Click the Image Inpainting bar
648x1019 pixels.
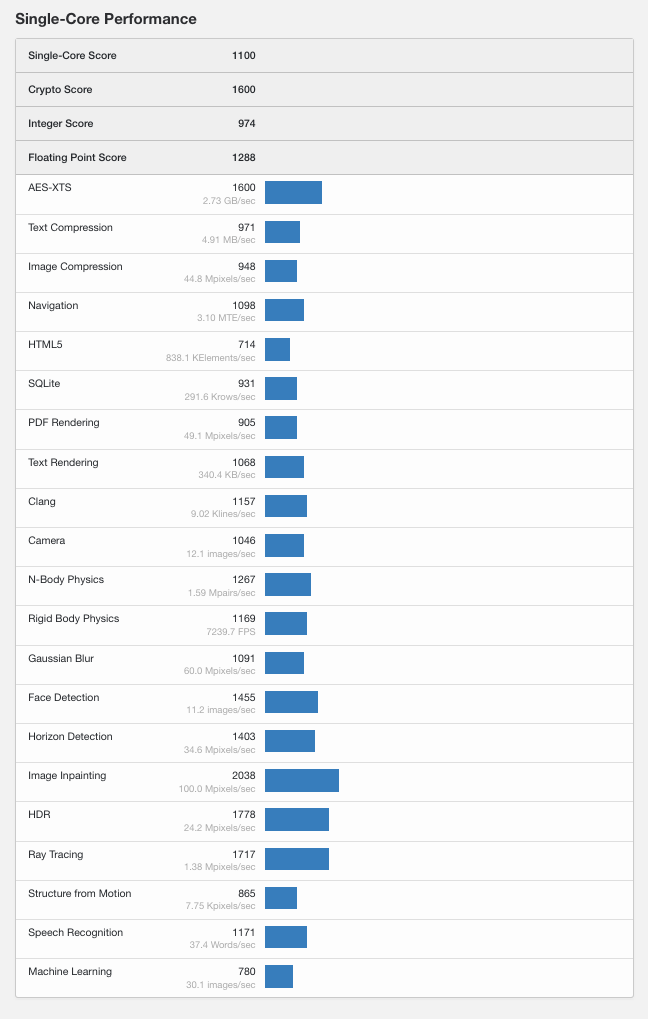(302, 780)
